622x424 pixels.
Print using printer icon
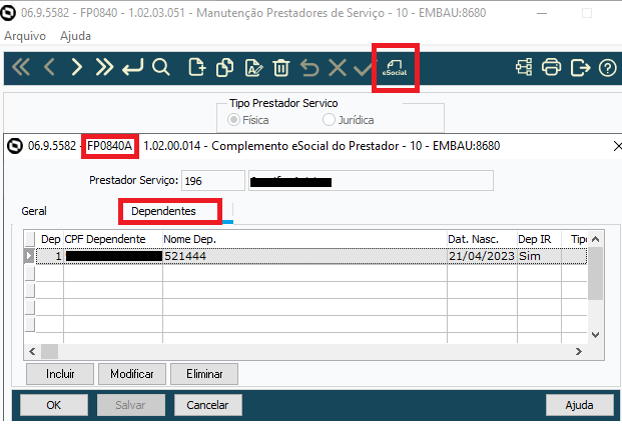[x=551, y=67]
